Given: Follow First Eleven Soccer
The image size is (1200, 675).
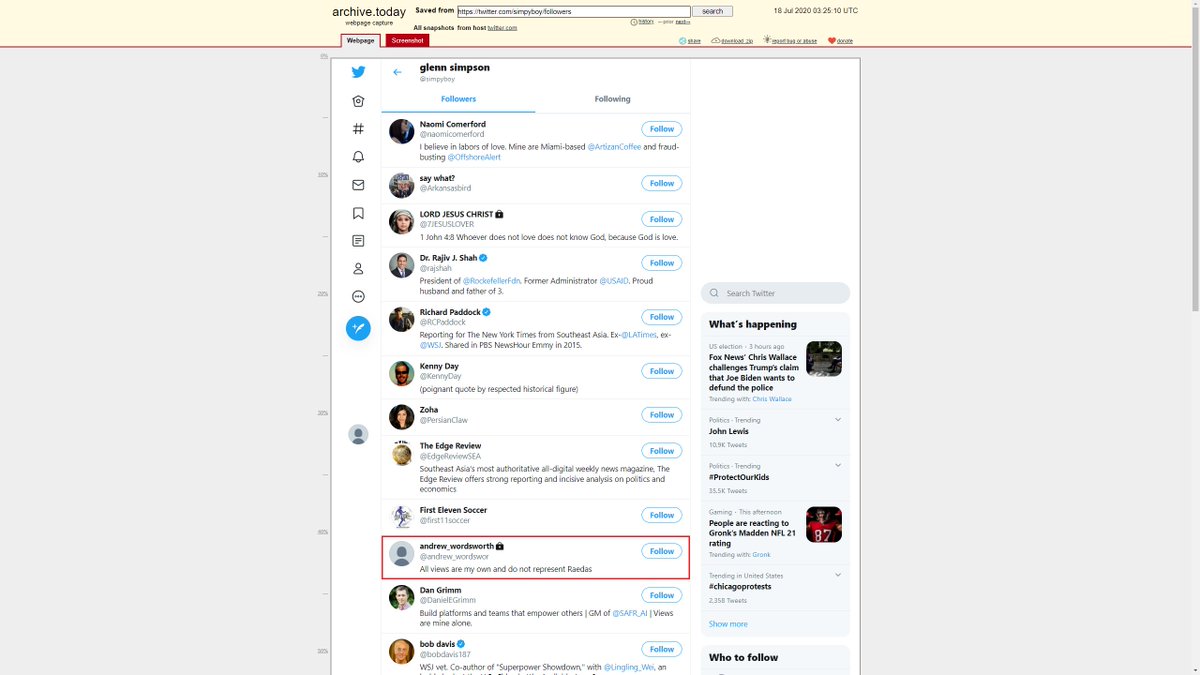Looking at the screenshot, I should pyautogui.click(x=662, y=515).
